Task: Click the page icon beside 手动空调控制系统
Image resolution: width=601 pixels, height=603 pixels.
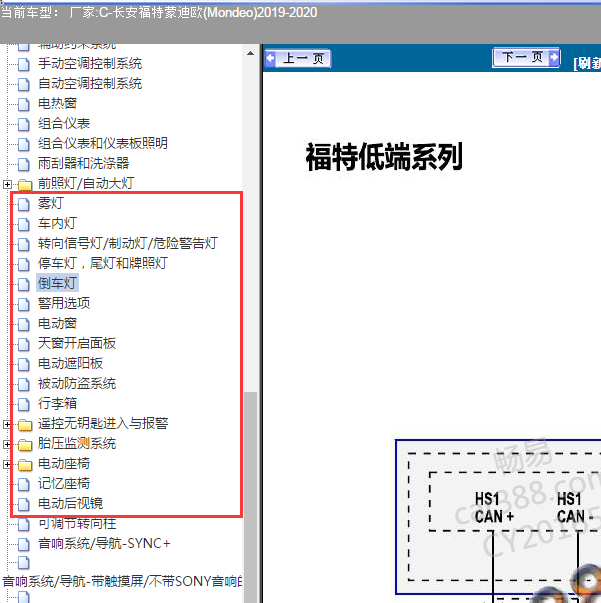Action: pyautogui.click(x=24, y=64)
